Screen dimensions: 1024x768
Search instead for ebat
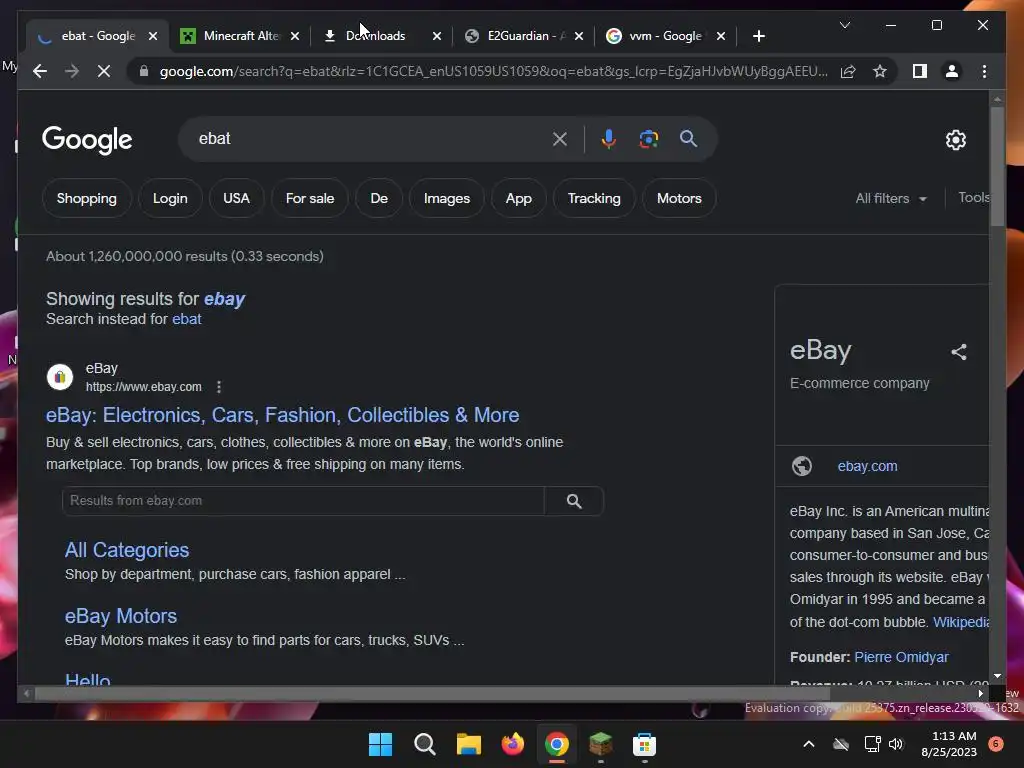[x=186, y=319]
